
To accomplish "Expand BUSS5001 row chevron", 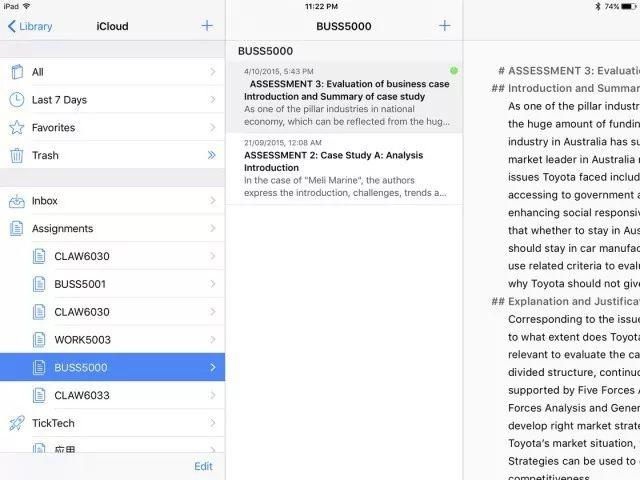I will coord(213,284).
